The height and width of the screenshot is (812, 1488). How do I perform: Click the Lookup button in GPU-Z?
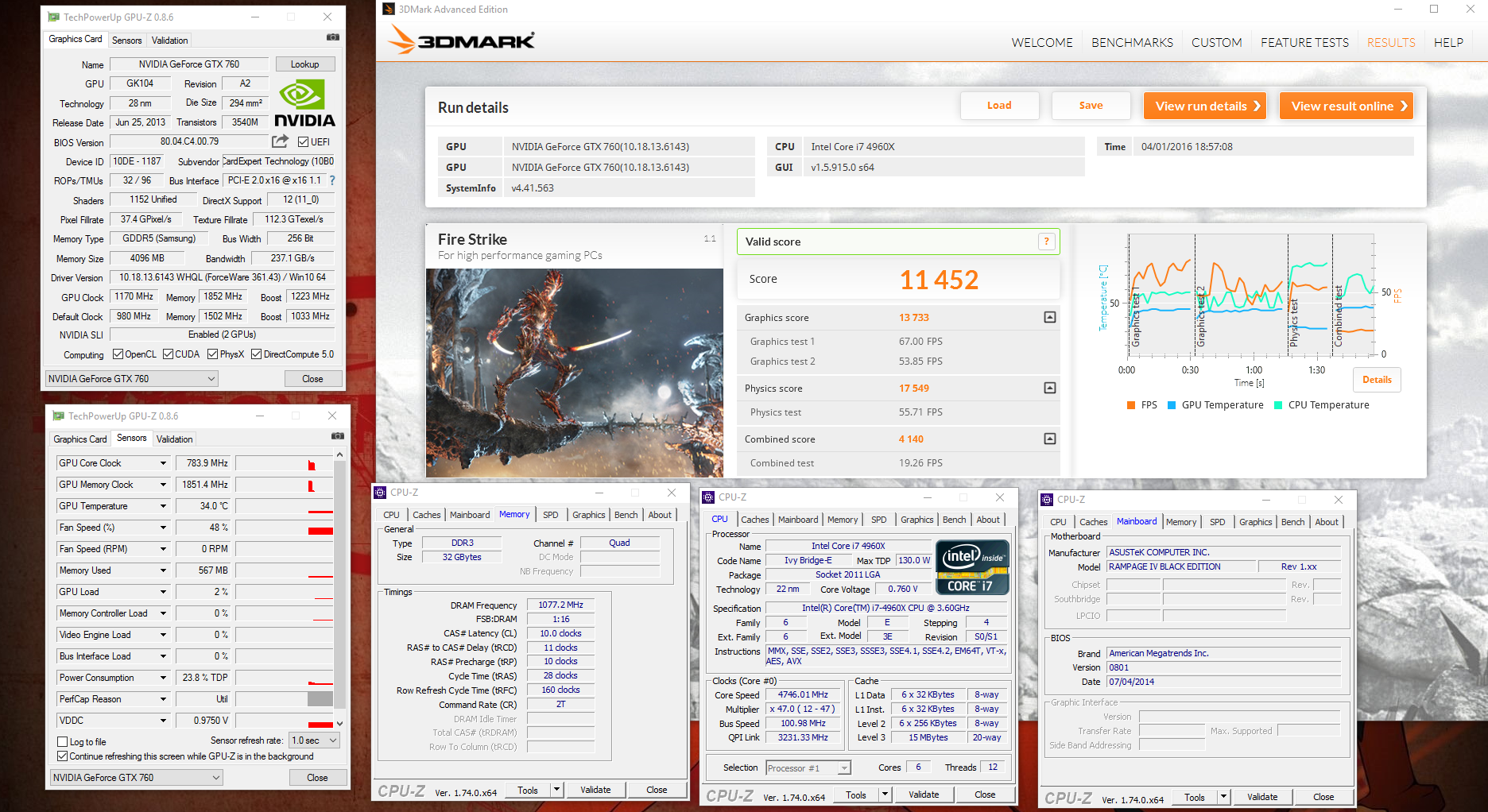click(x=304, y=64)
